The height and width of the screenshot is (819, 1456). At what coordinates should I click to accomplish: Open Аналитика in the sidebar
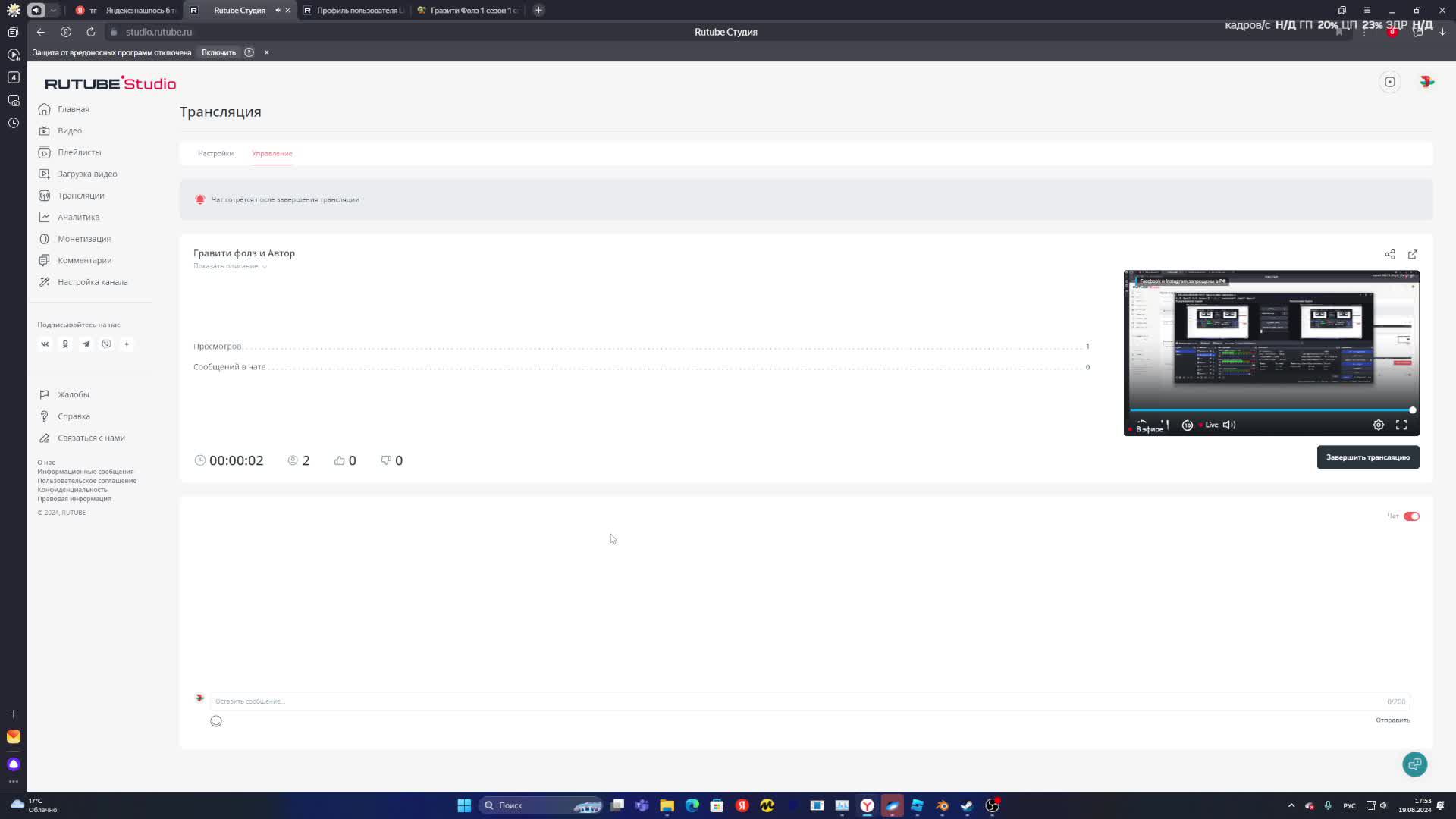pos(78,217)
